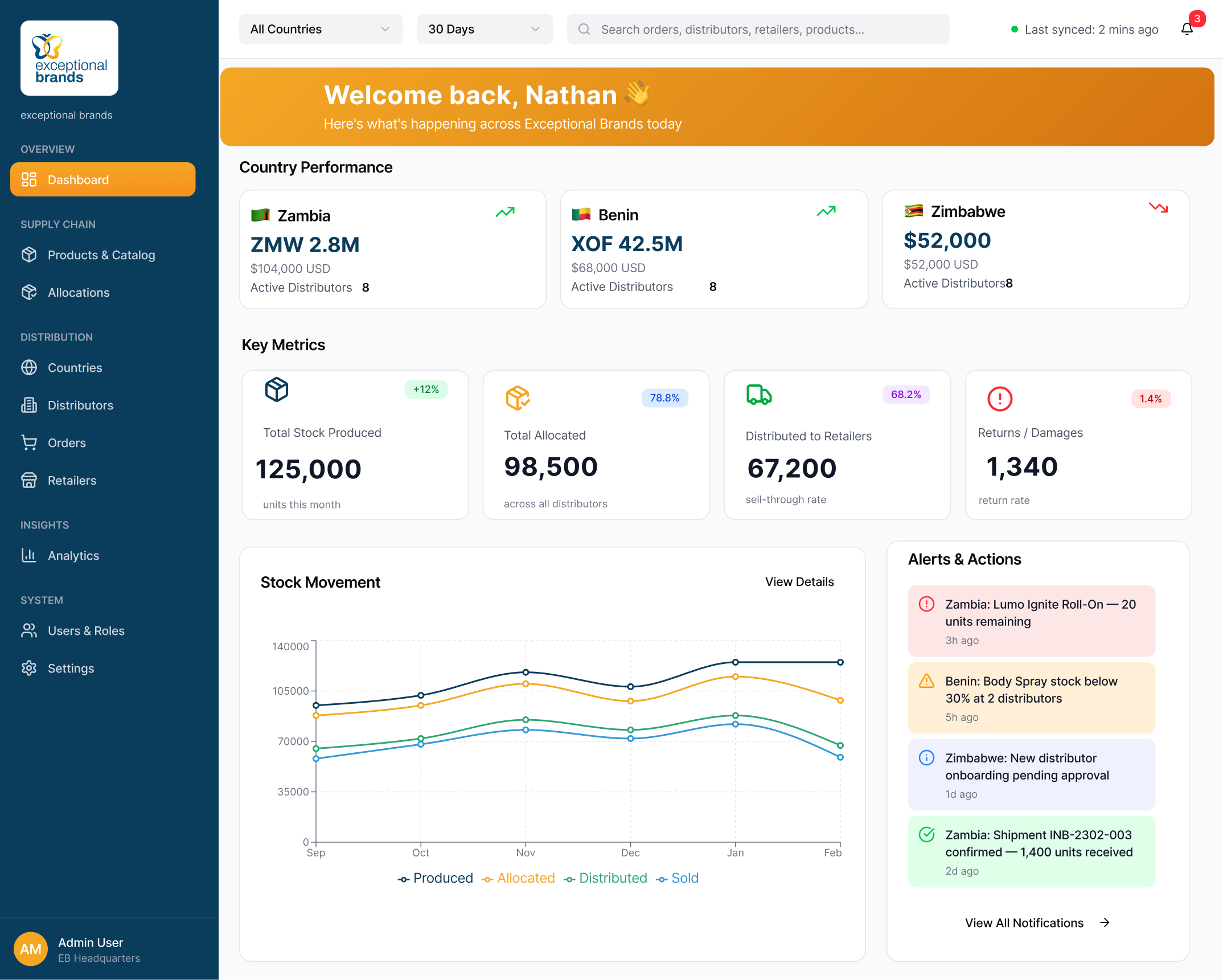Click the Zimbabwe downward trend icon
The height and width of the screenshot is (980, 1223).
point(1158,208)
